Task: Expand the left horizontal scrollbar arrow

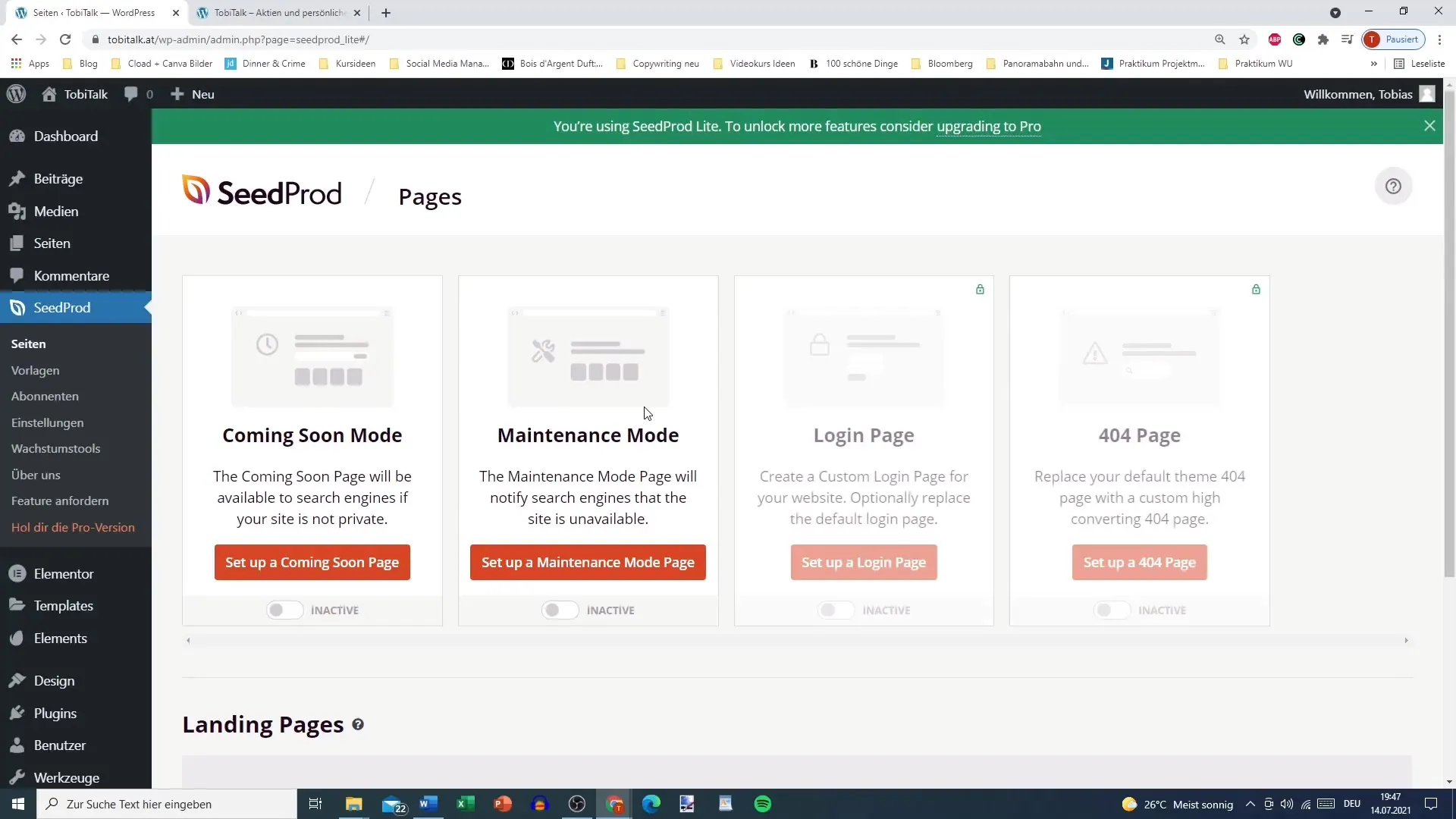Action: 188,641
